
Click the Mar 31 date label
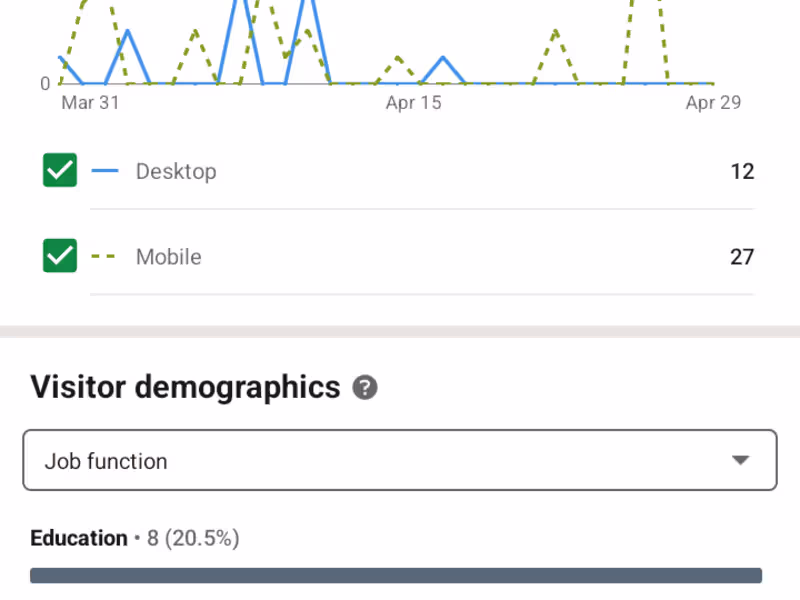[x=90, y=103]
